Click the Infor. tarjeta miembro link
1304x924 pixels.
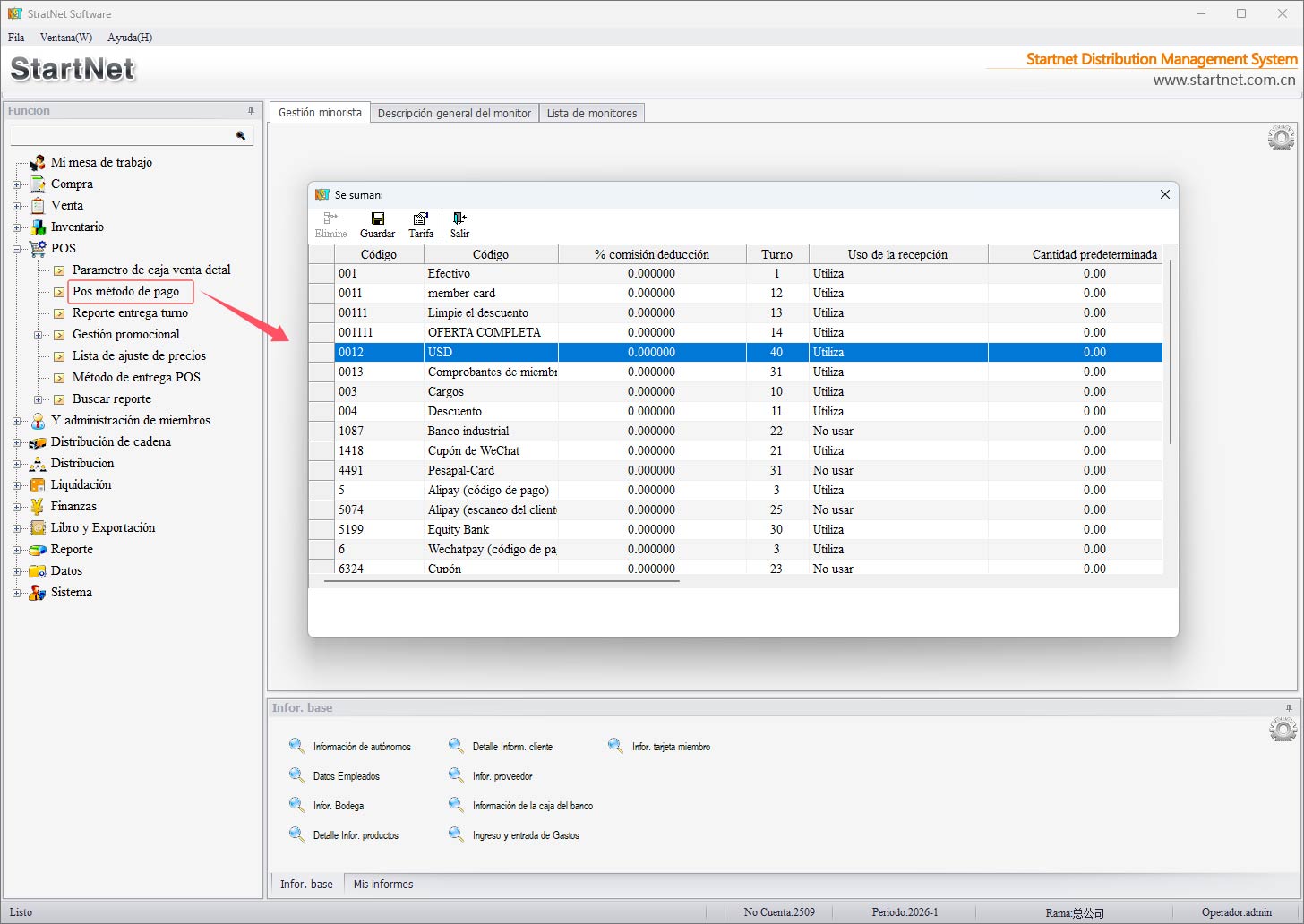click(x=671, y=747)
